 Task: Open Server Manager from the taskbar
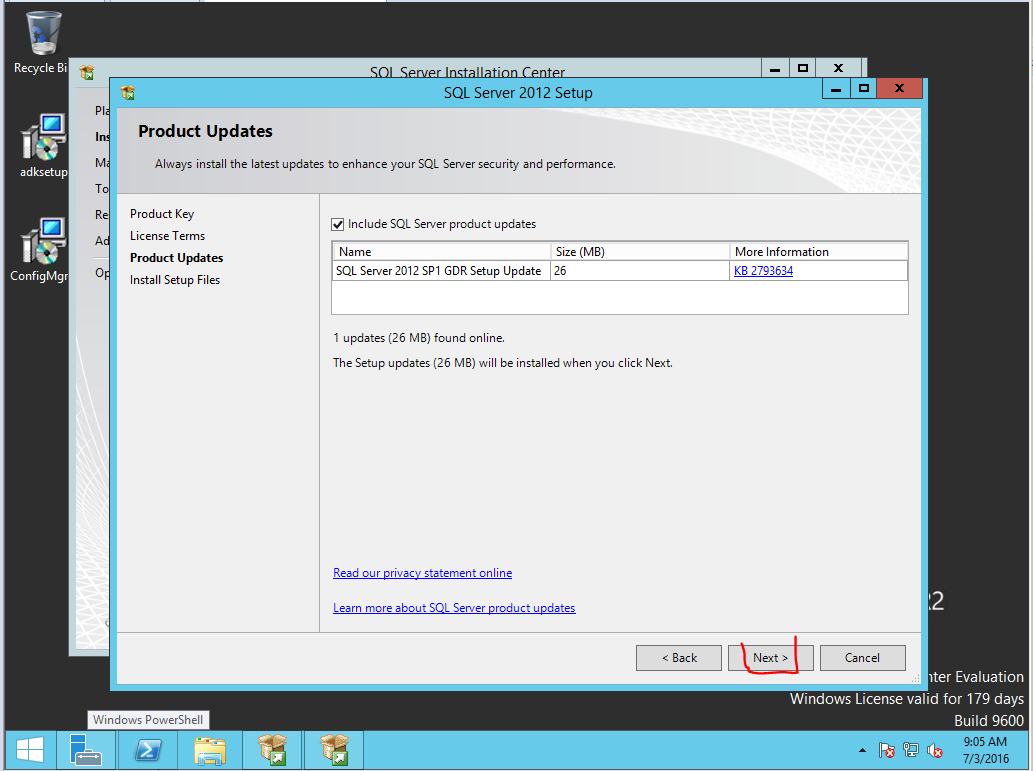[86, 751]
